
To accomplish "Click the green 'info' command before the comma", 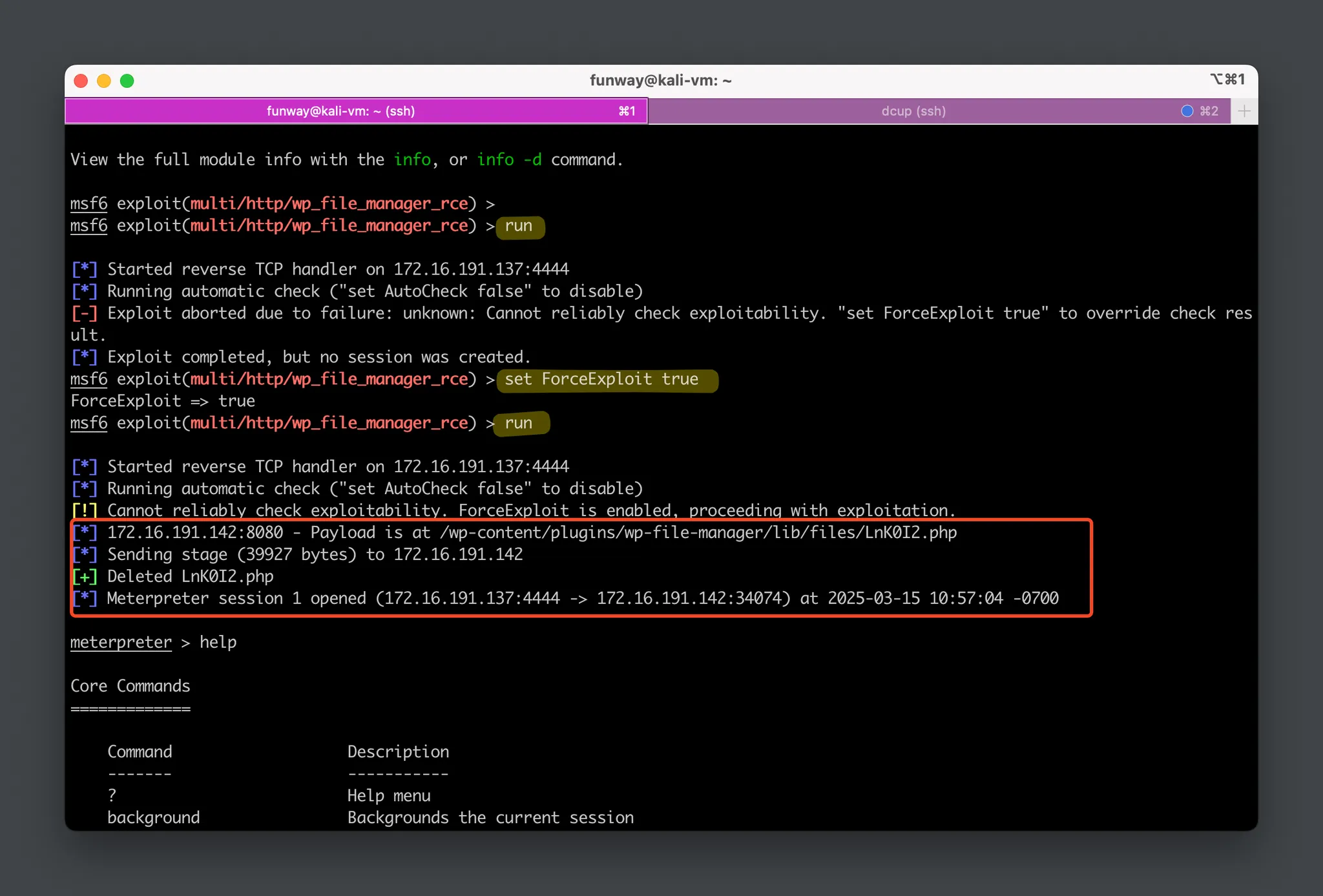I will pyautogui.click(x=412, y=160).
